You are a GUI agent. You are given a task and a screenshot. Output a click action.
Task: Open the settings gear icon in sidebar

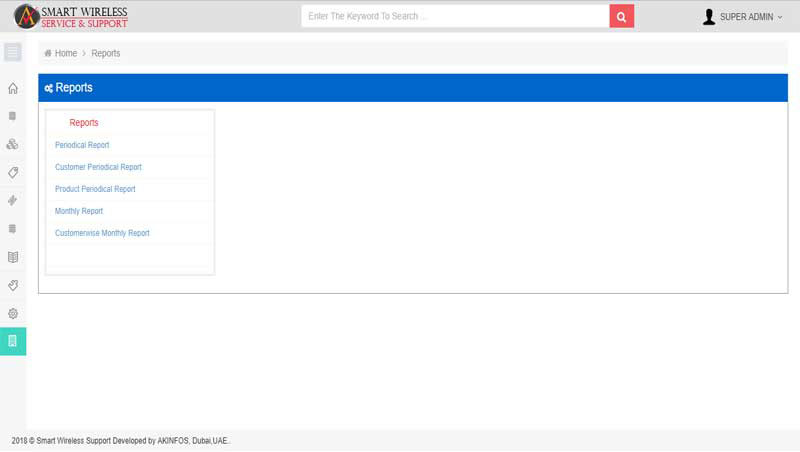[13, 313]
